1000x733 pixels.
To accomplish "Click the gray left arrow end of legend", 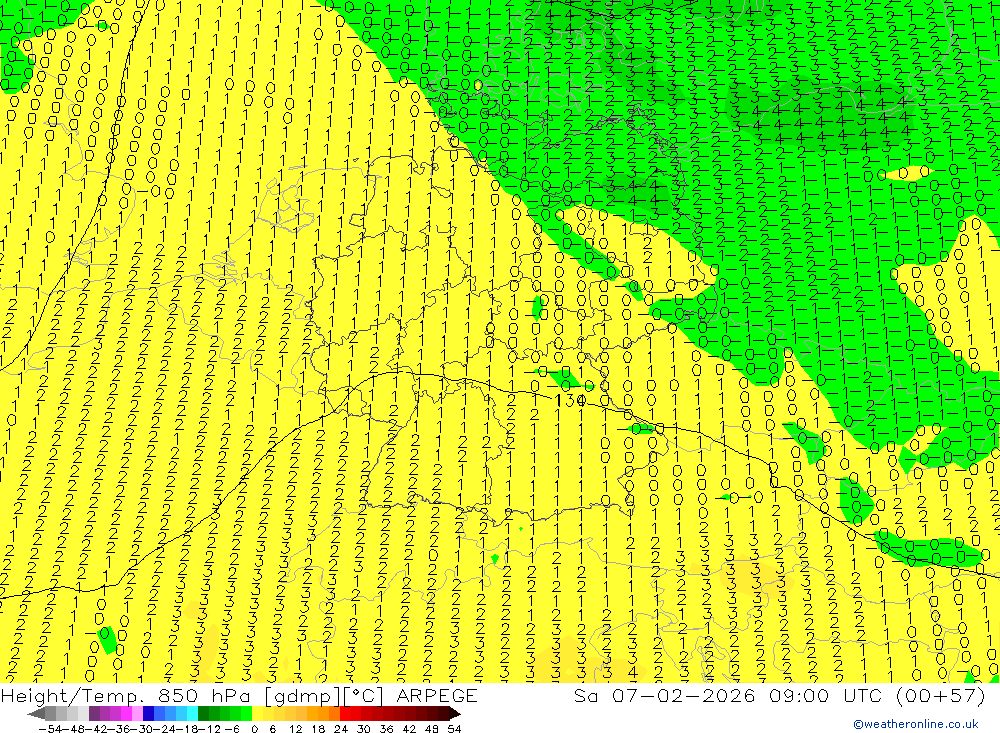I will 36,714.
